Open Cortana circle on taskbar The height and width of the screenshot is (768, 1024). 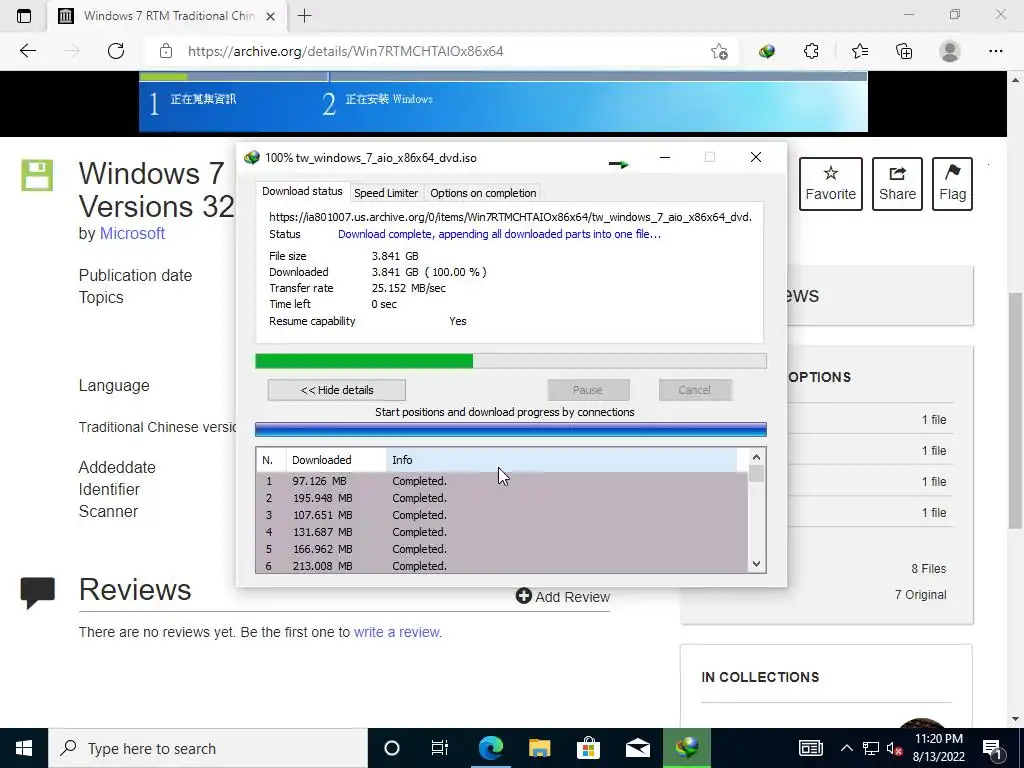[x=391, y=748]
